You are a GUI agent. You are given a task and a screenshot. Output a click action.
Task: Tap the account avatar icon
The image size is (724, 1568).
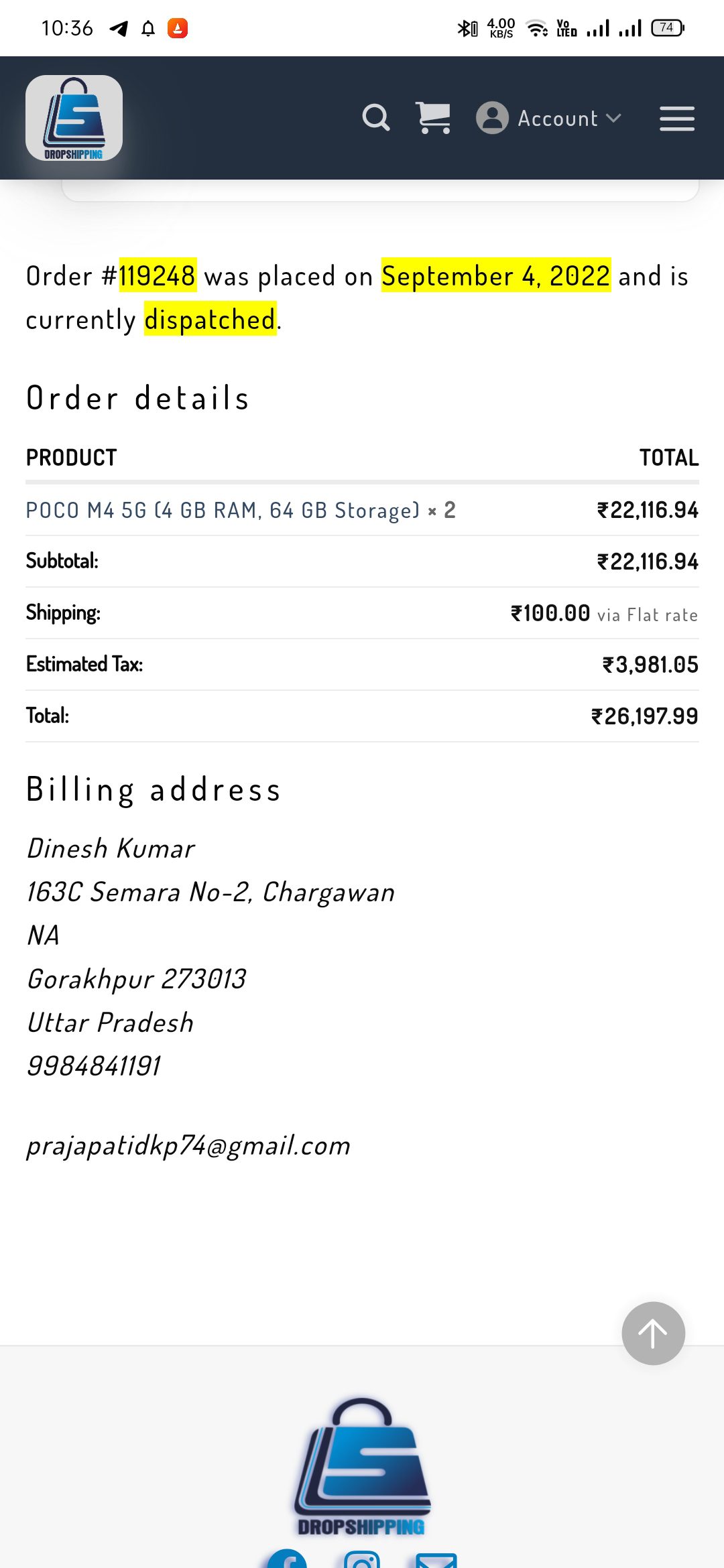coord(492,118)
